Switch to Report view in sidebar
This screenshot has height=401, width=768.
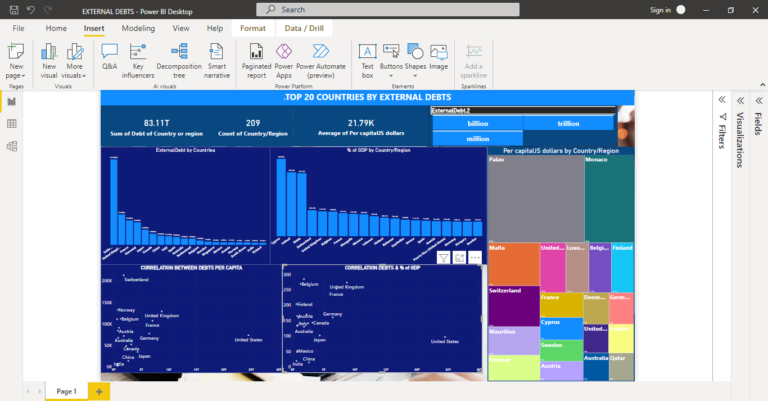click(12, 102)
